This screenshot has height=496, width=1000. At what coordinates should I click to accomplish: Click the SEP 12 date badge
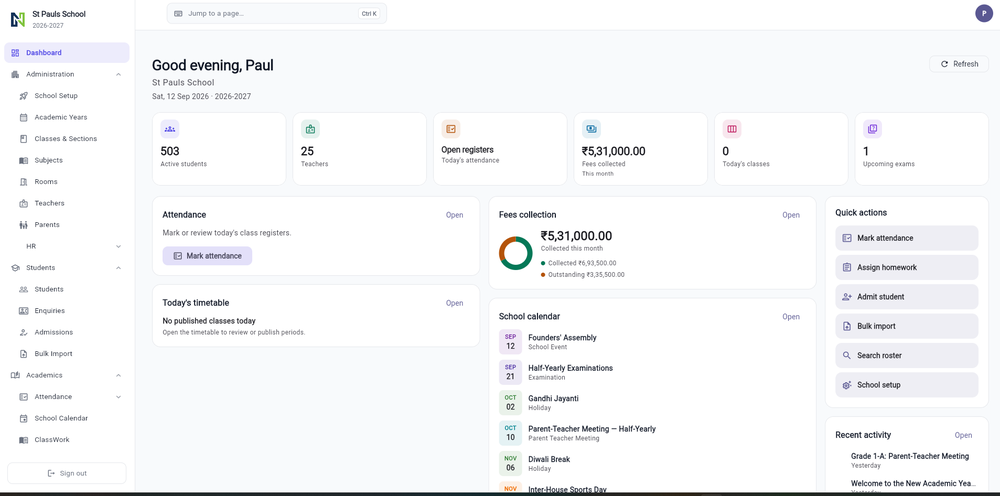[510, 342]
